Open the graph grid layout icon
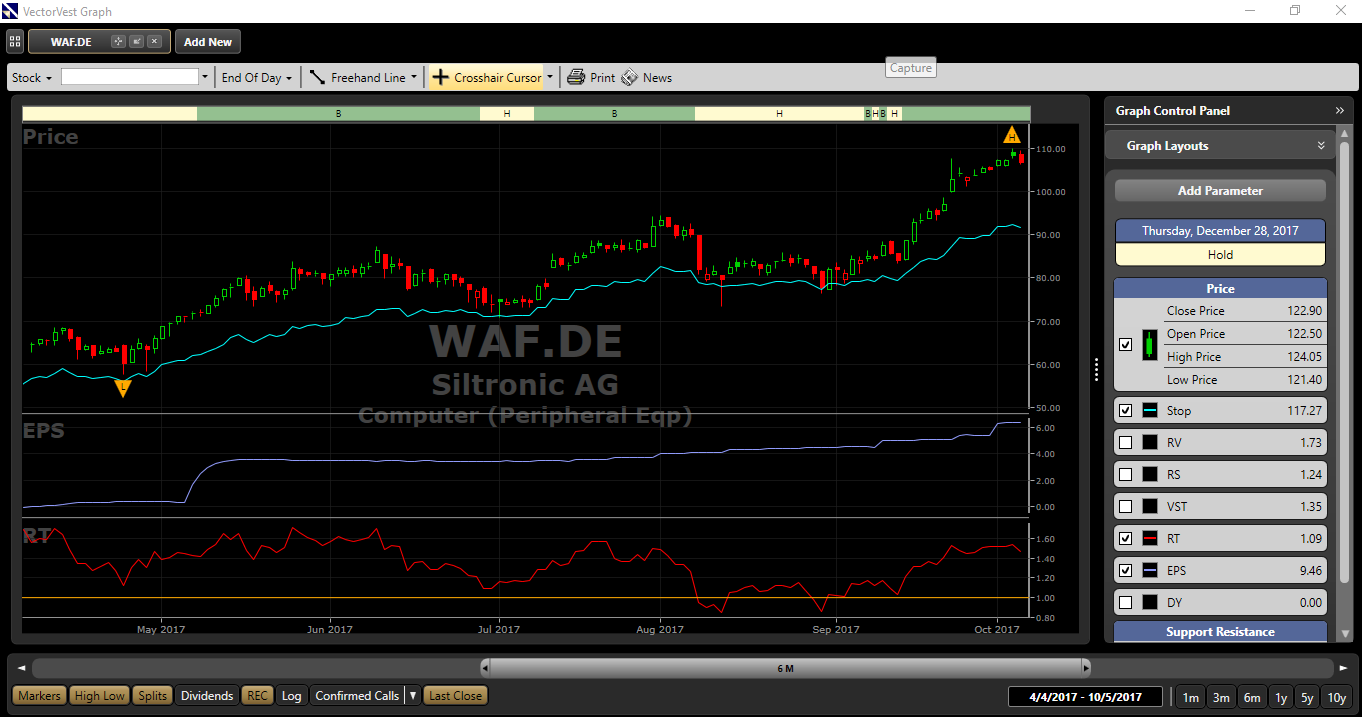Viewport: 1362px width, 717px height. pos(15,42)
